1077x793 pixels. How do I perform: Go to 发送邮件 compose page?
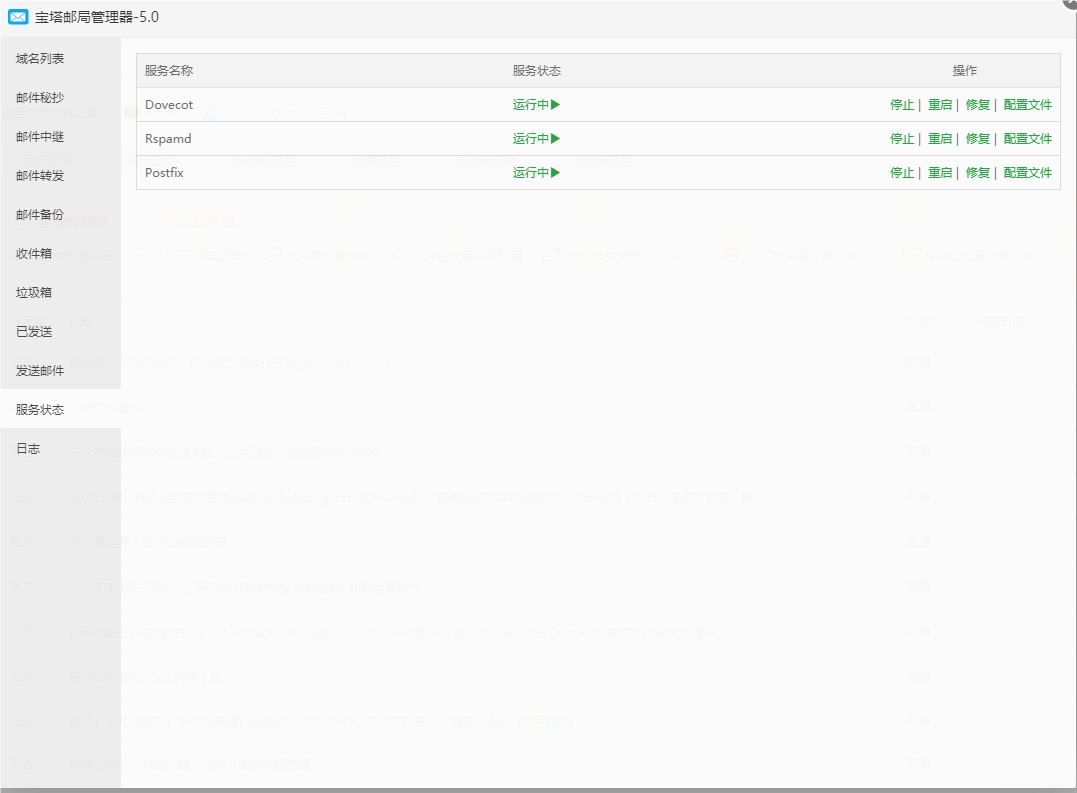click(x=40, y=371)
